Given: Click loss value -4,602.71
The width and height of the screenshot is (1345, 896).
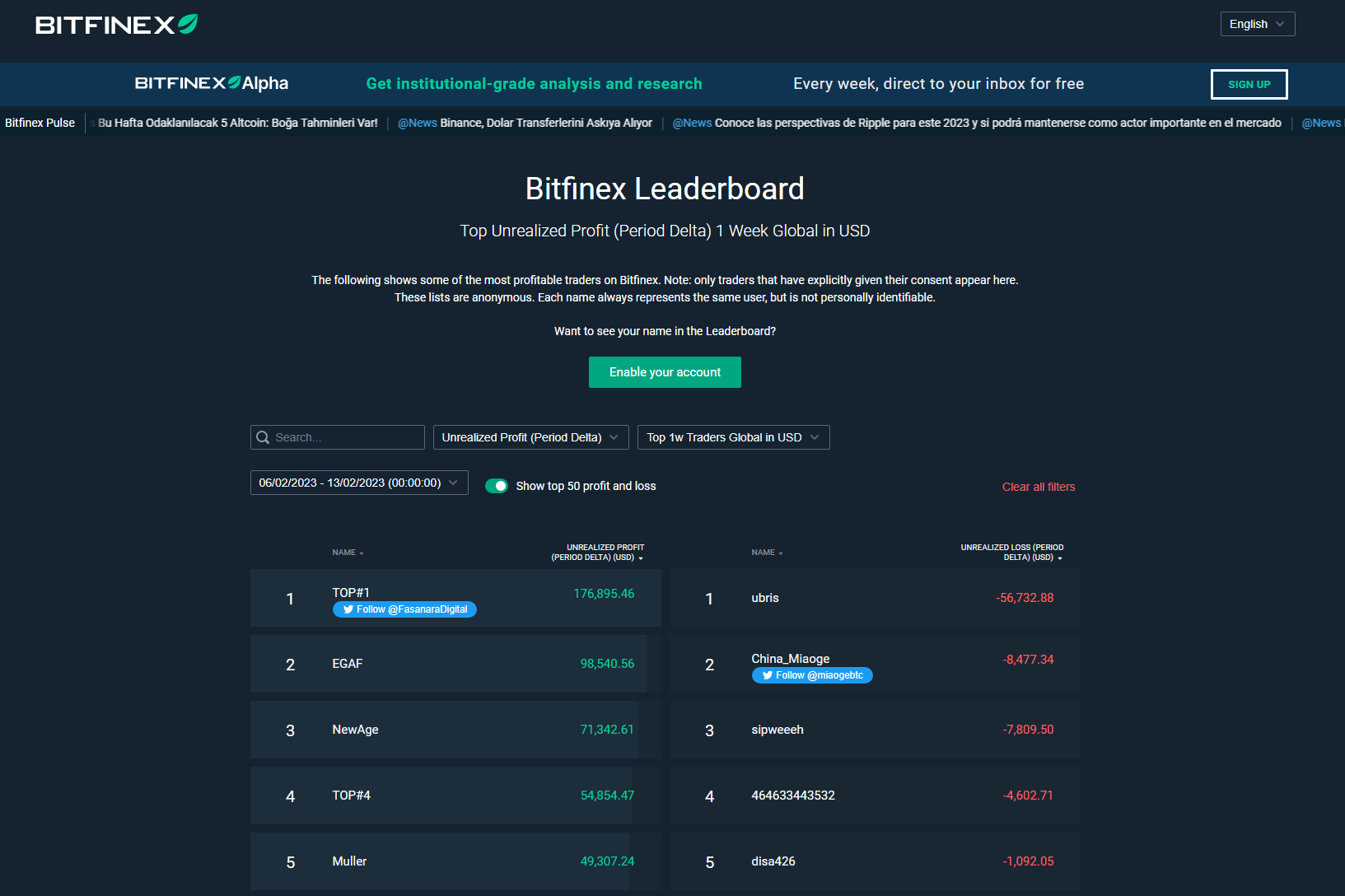Looking at the screenshot, I should point(1028,796).
